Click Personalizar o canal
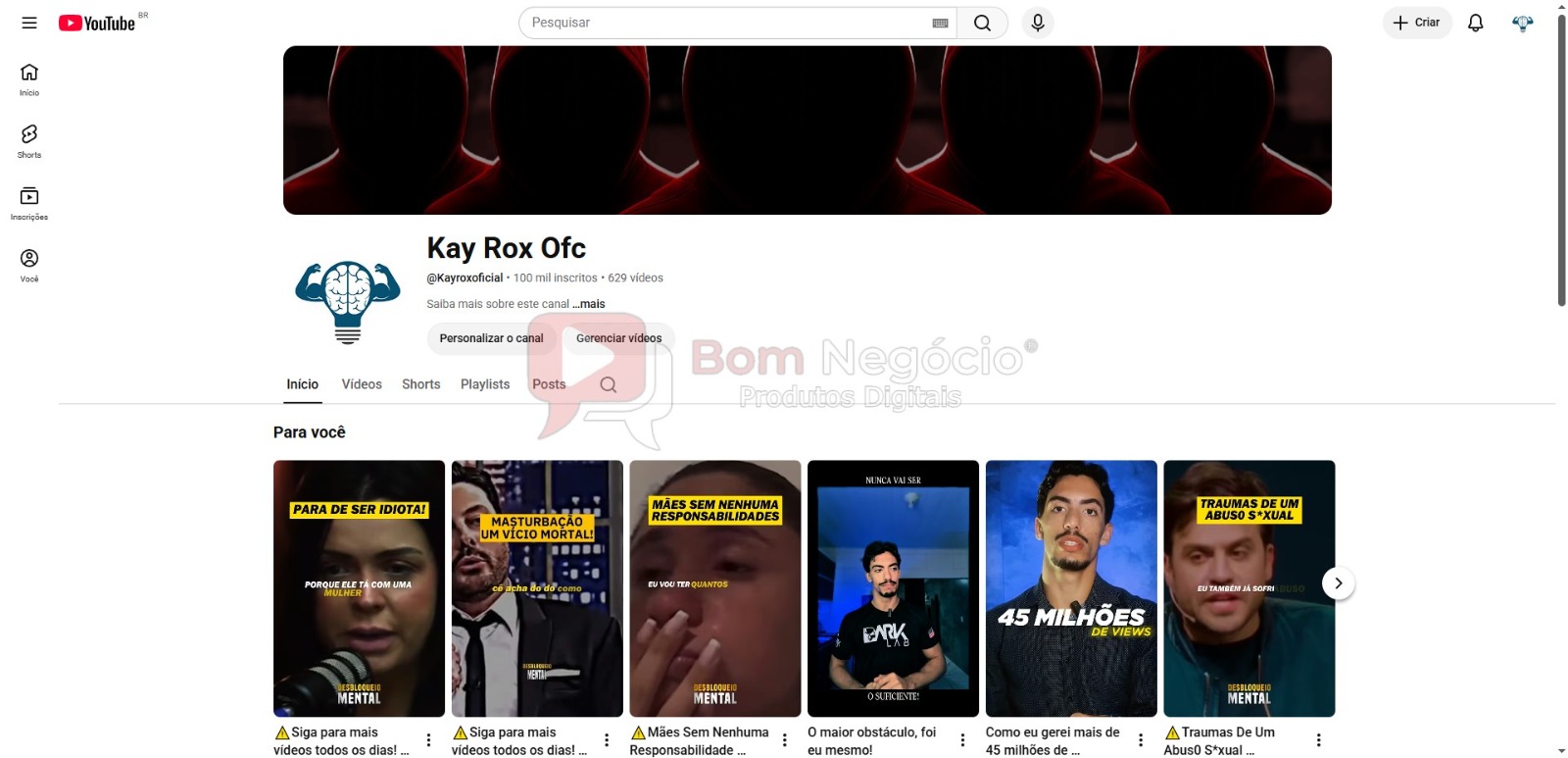The width and height of the screenshot is (1568, 758). point(491,338)
